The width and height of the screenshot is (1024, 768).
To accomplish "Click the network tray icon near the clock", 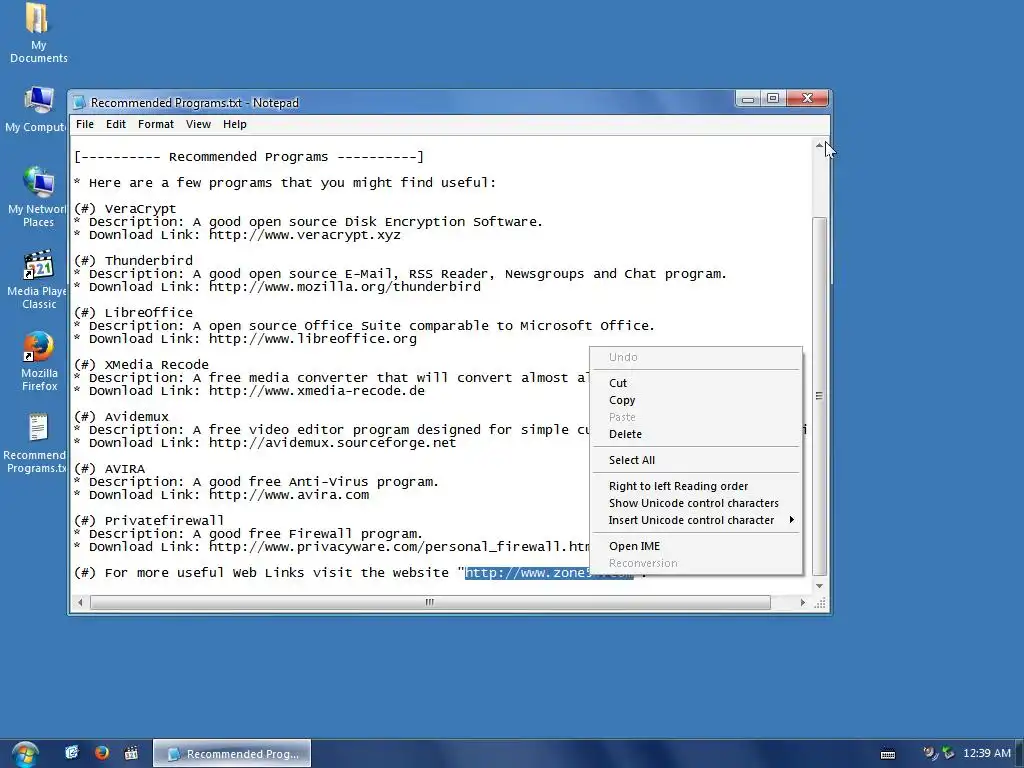I will 948,754.
